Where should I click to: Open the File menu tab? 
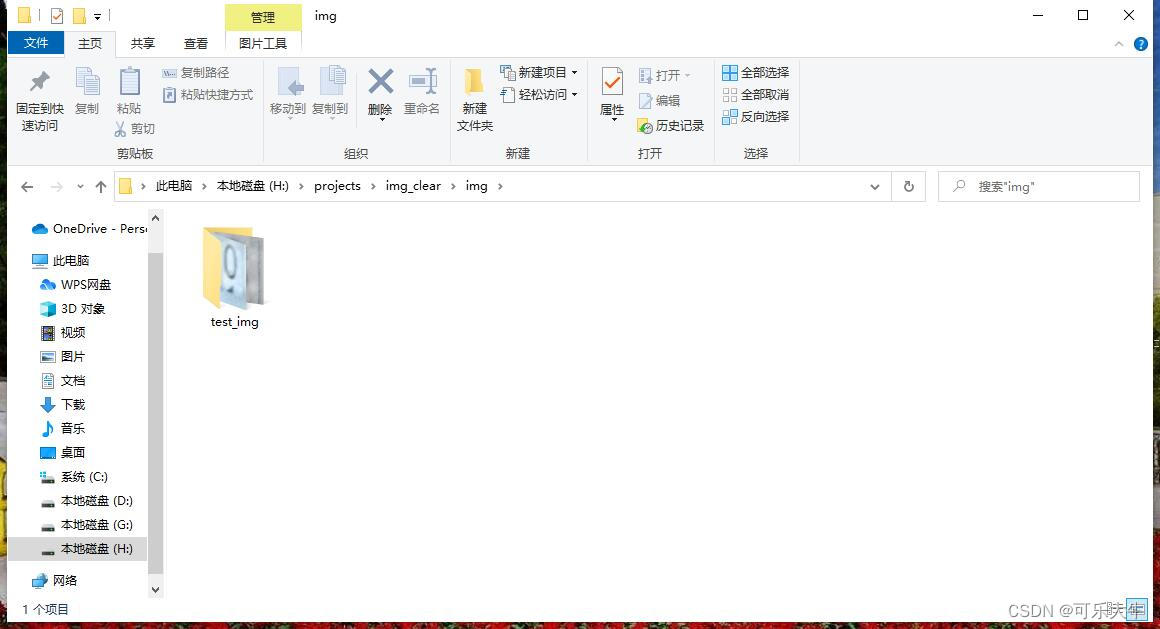(36, 43)
